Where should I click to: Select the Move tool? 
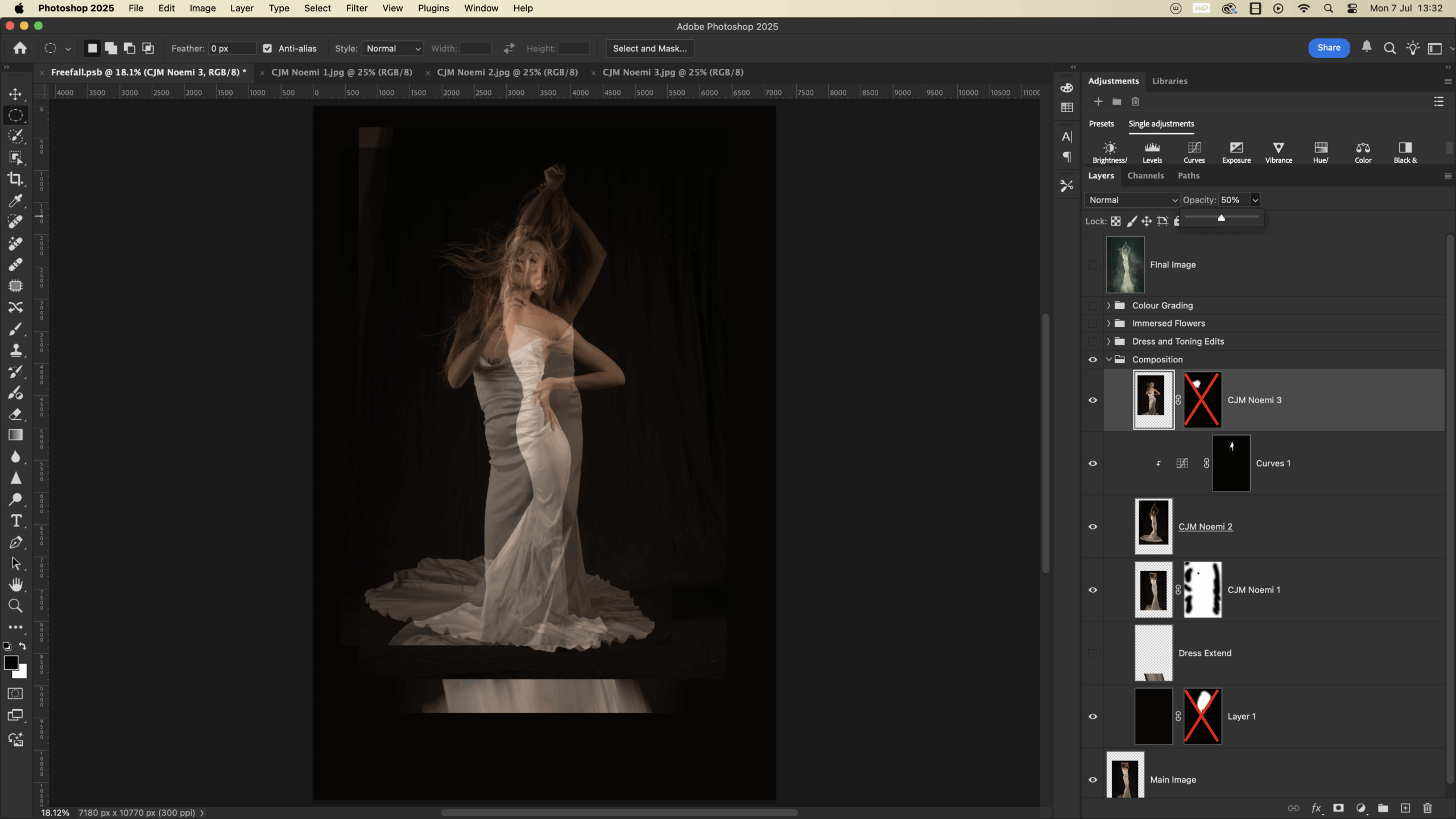15,94
